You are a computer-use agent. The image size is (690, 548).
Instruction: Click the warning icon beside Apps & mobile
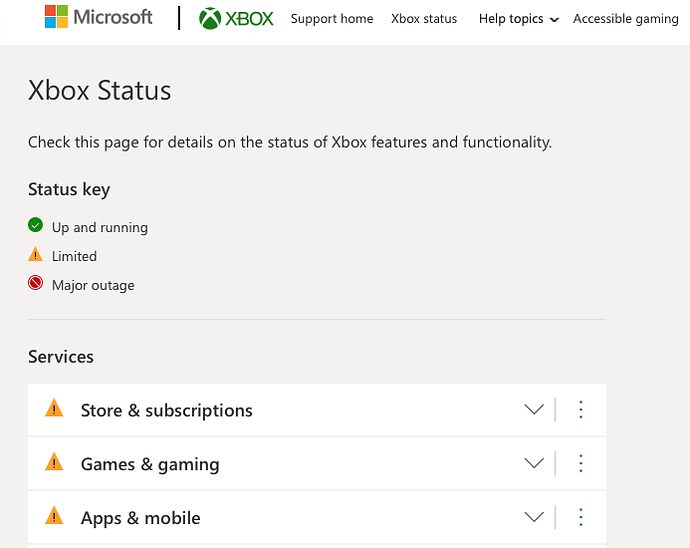(54, 515)
